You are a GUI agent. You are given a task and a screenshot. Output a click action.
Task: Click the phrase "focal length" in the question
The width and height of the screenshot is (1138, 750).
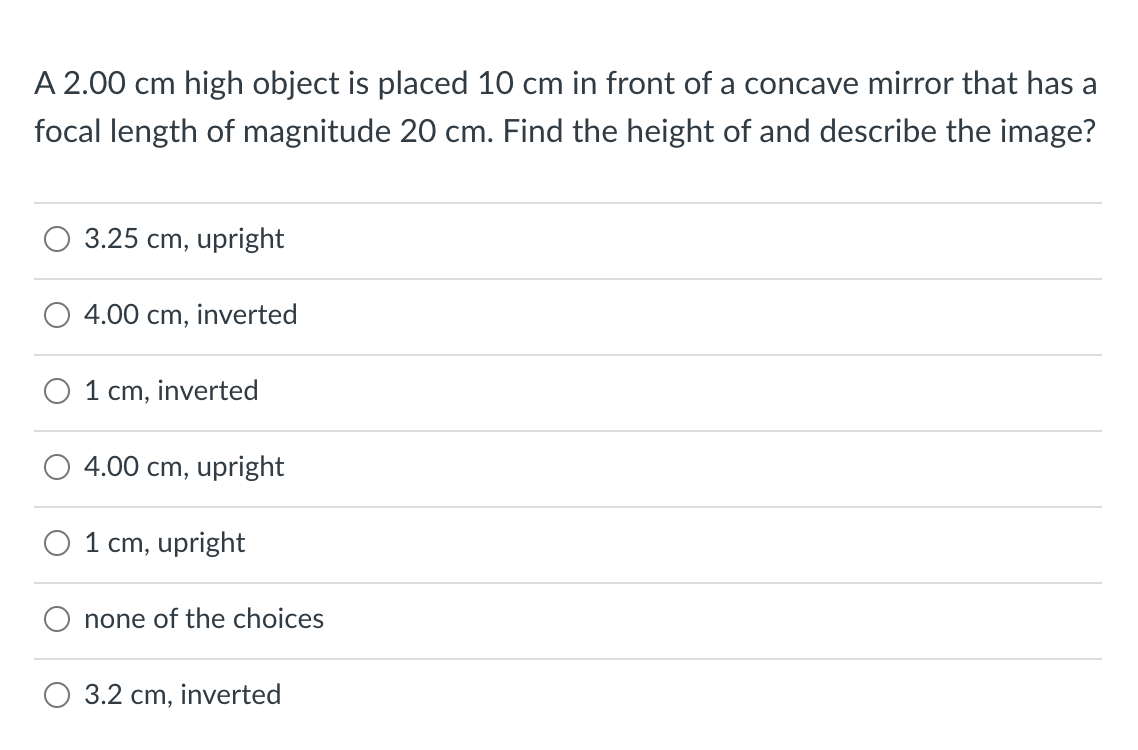click(110, 132)
